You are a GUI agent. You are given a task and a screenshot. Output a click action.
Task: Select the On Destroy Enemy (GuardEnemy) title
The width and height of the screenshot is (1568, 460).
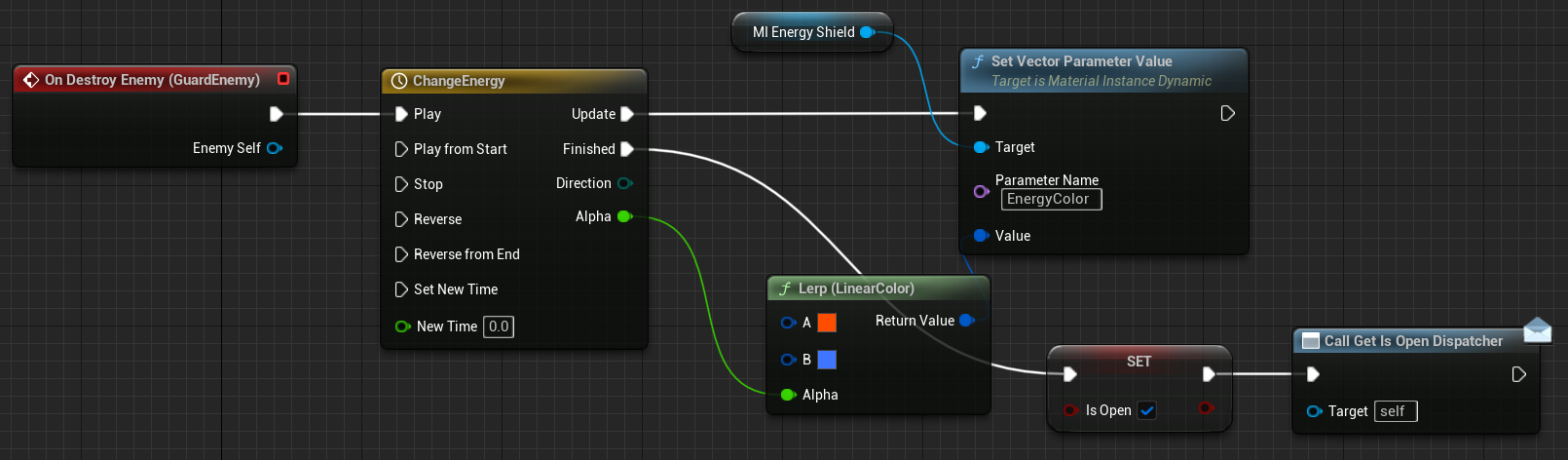(x=152, y=80)
